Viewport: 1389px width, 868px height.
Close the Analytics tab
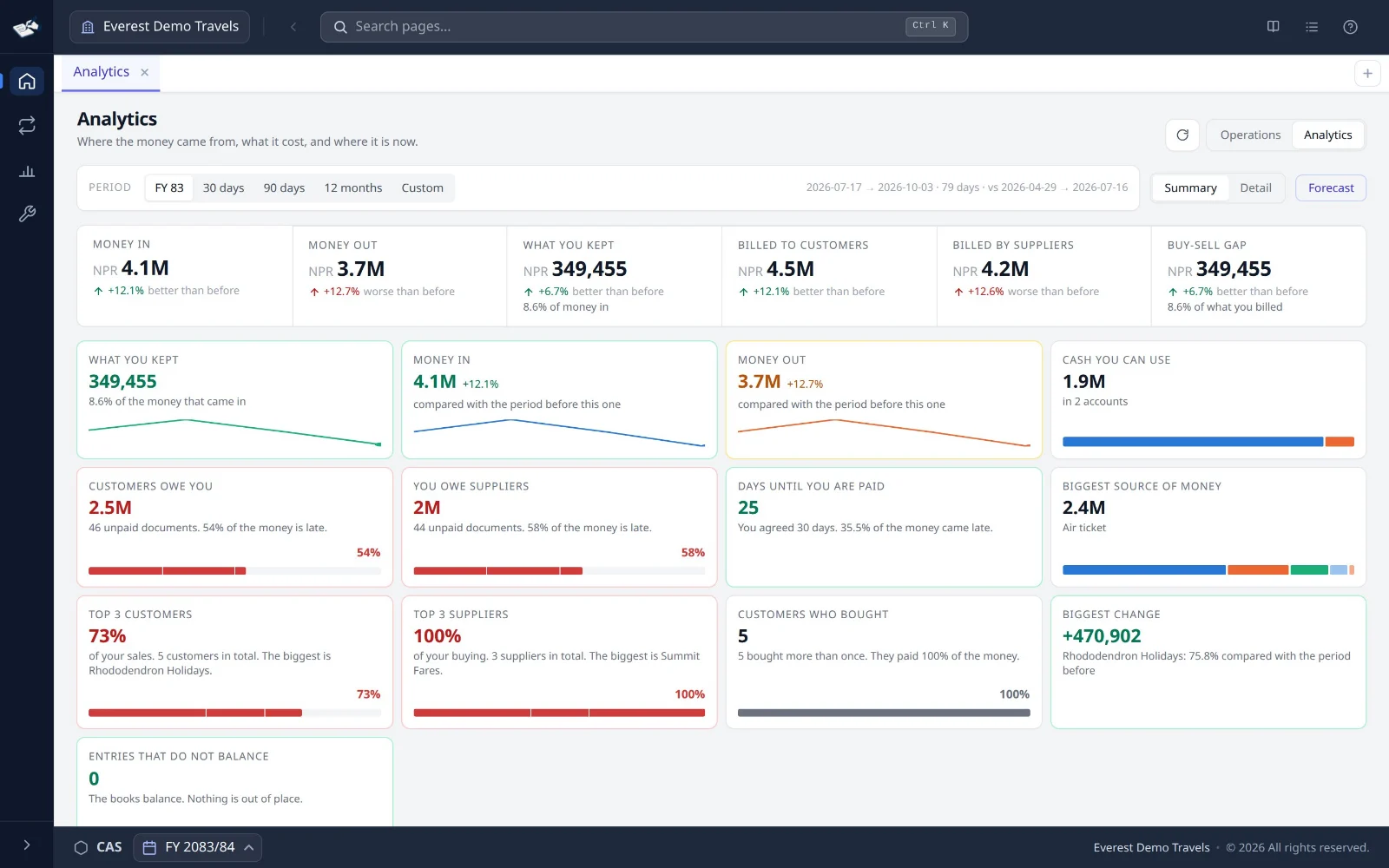click(x=145, y=73)
